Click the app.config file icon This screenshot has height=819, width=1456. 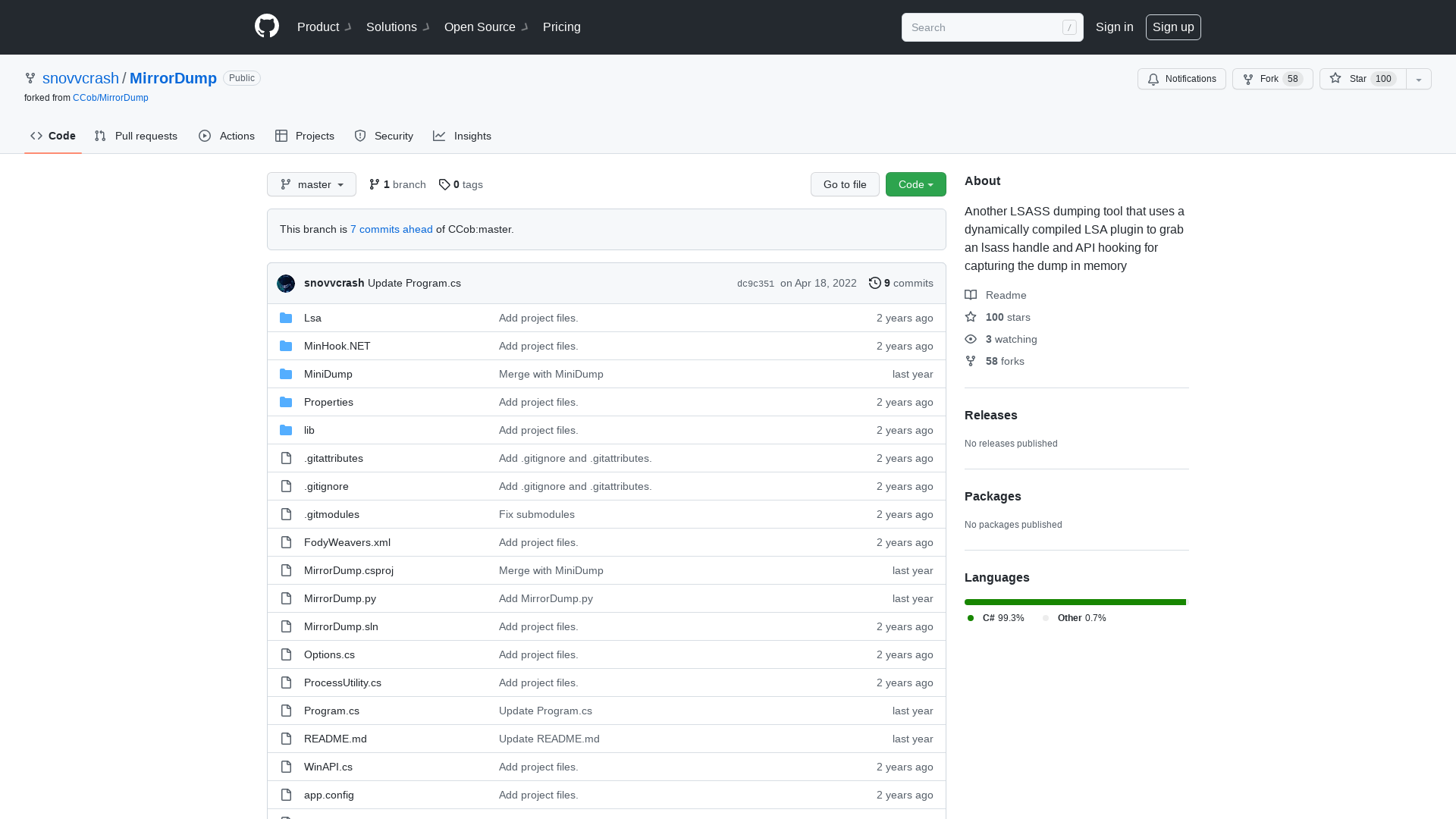coord(286,795)
